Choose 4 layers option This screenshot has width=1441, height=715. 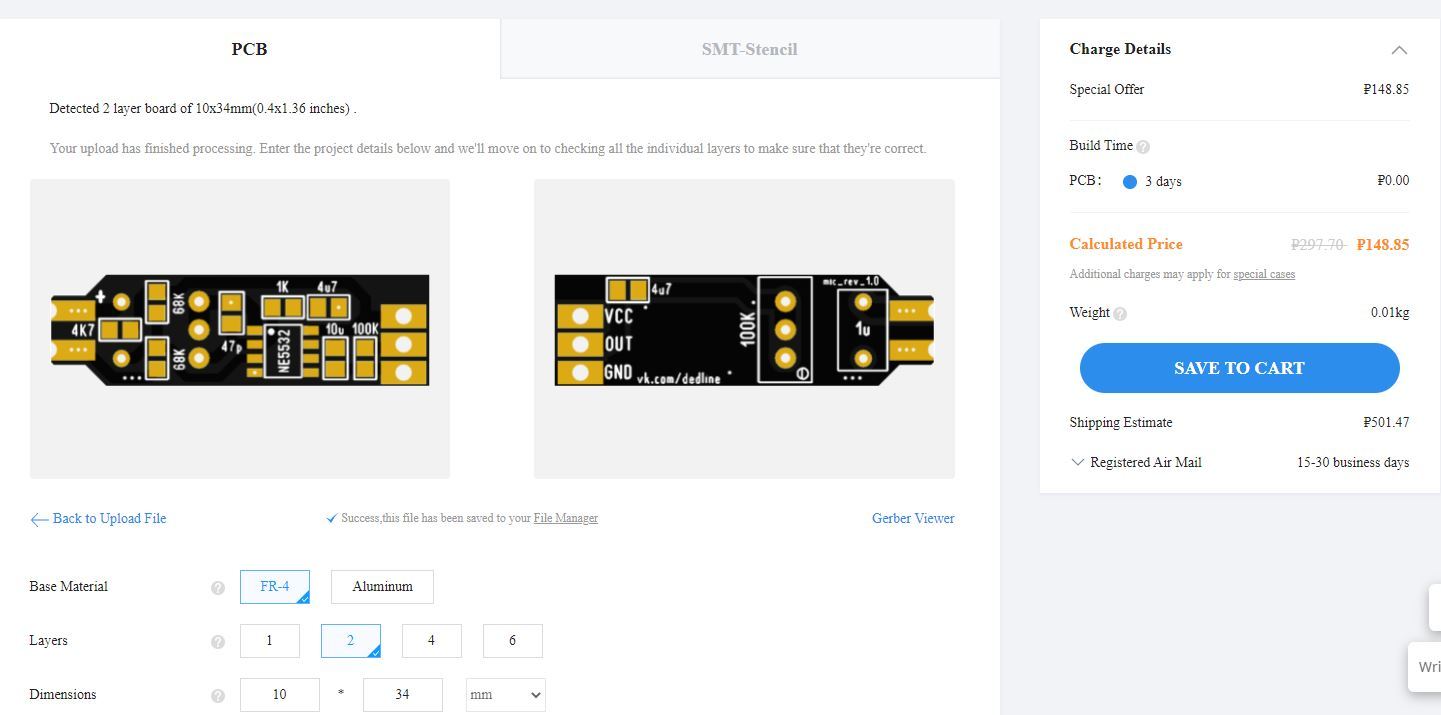point(432,641)
